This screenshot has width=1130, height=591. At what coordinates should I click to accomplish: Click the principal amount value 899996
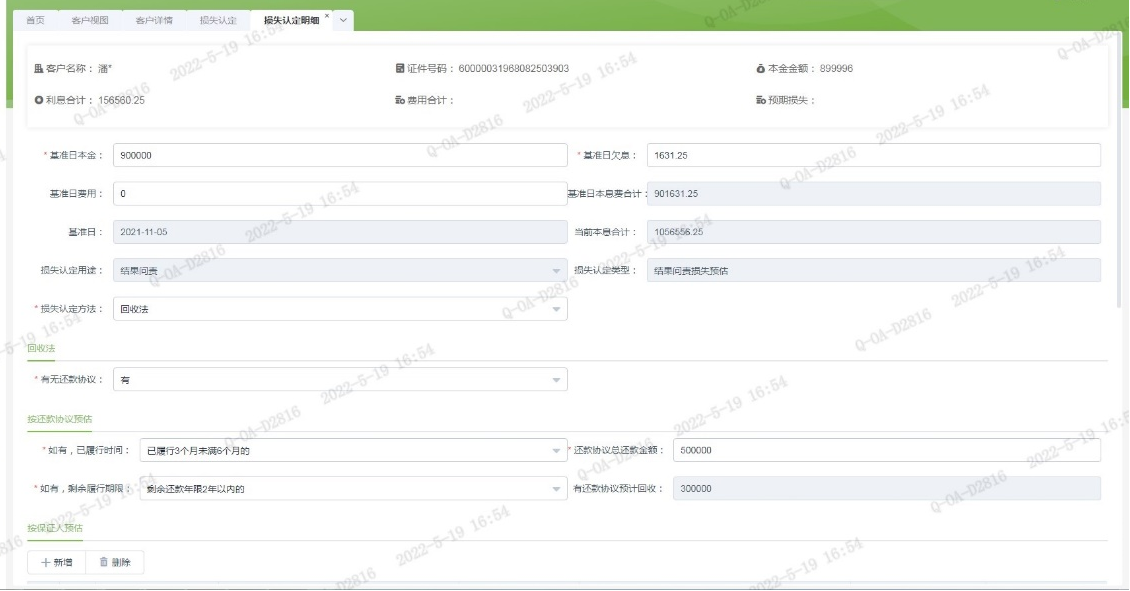pos(836,68)
